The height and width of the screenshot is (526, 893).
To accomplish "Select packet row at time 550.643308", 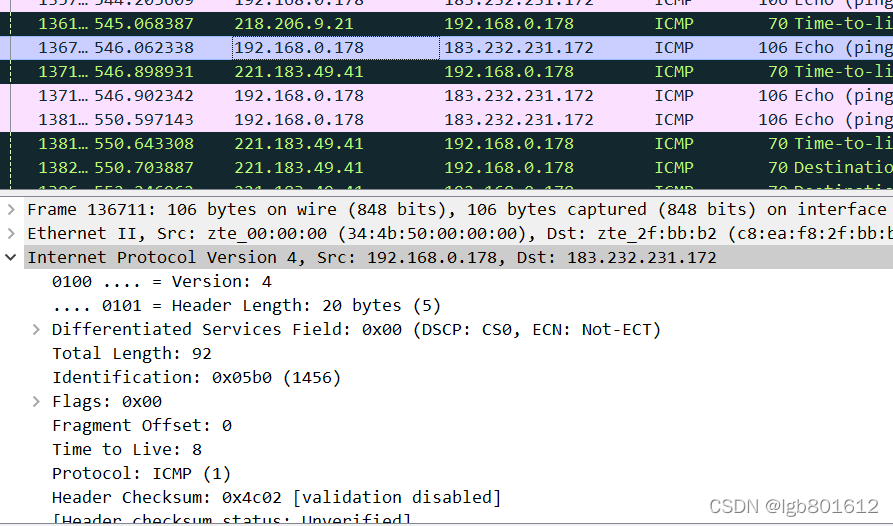I will tap(446, 143).
